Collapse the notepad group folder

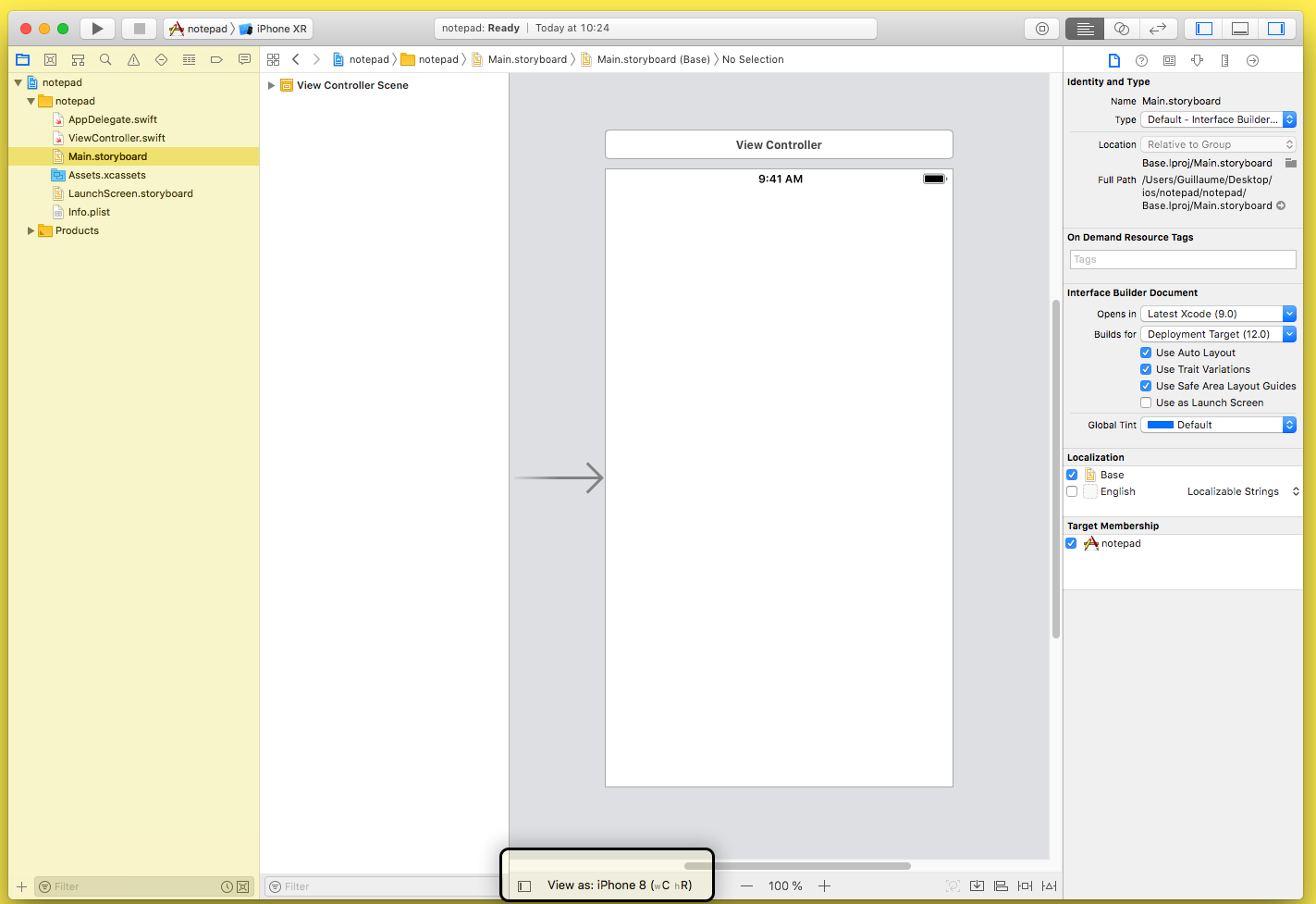[x=31, y=101]
